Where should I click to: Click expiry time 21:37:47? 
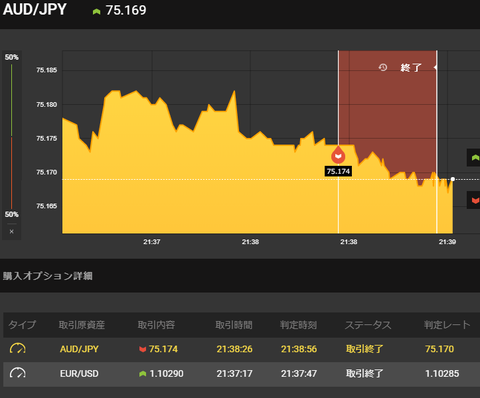pyautogui.click(x=299, y=374)
